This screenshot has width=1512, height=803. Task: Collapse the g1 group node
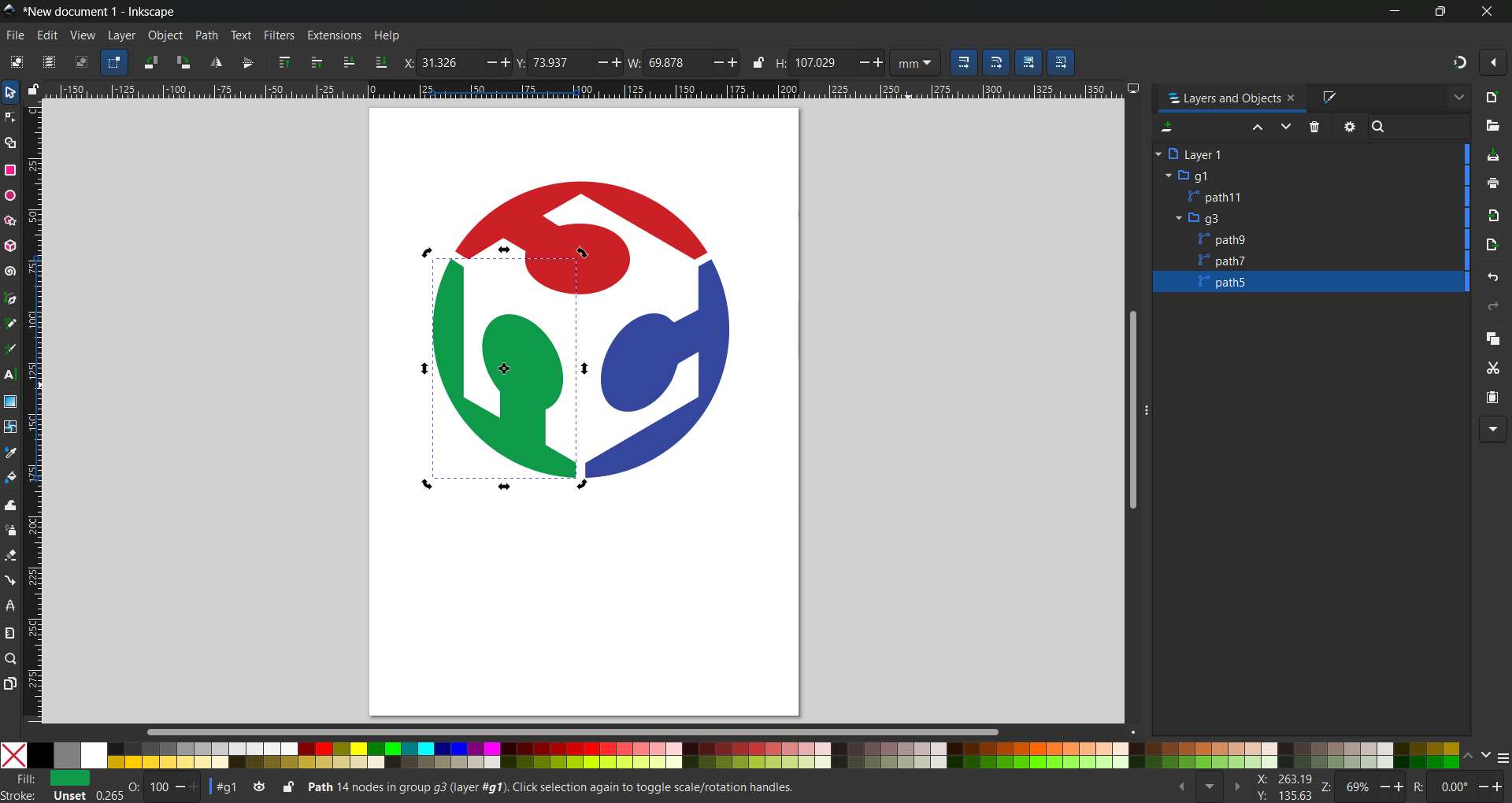(1169, 176)
